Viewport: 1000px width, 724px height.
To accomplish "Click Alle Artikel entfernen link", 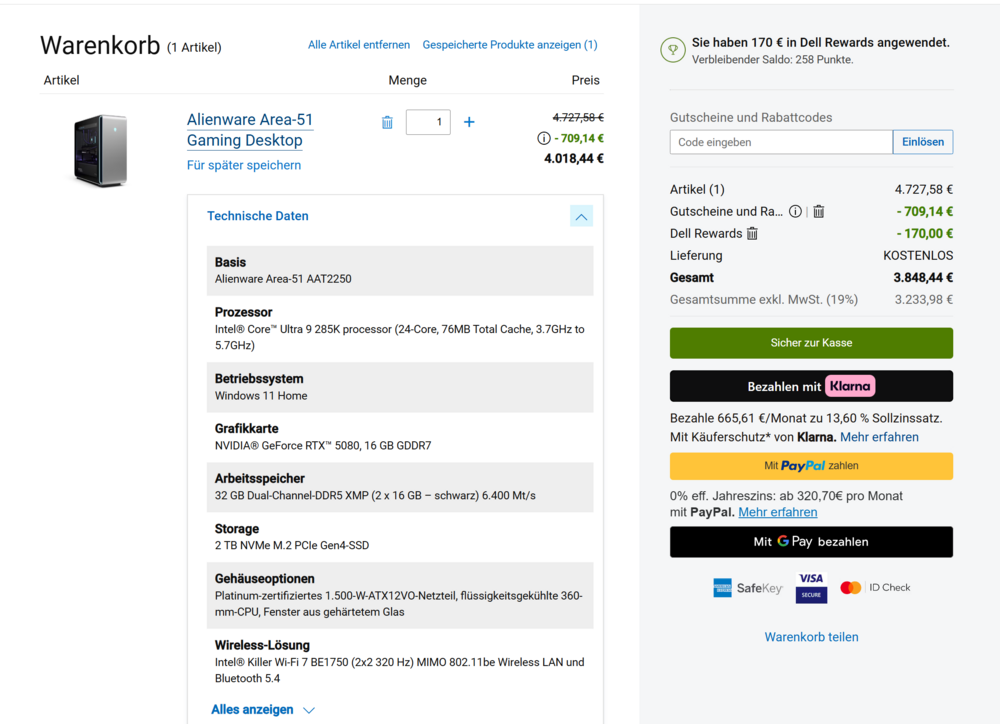I will pos(359,45).
